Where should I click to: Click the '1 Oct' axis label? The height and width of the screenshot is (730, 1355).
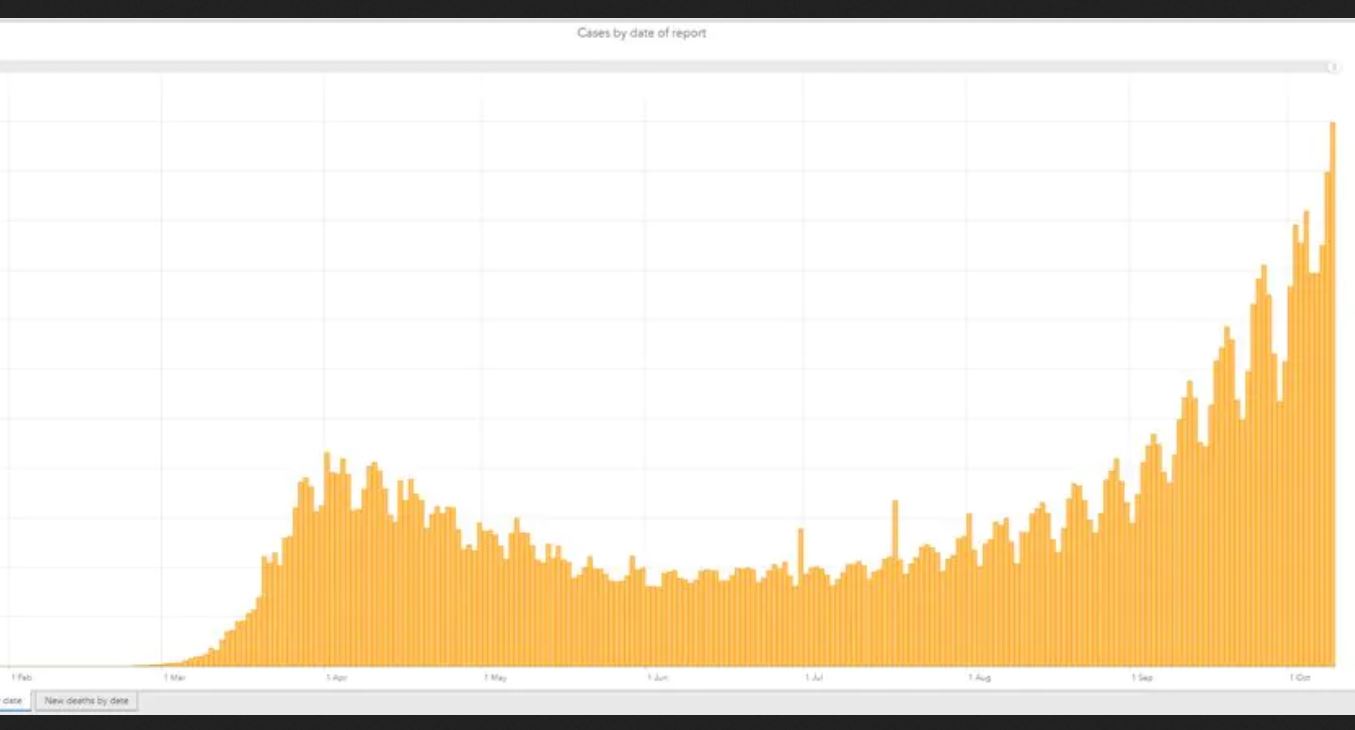pos(1299,678)
